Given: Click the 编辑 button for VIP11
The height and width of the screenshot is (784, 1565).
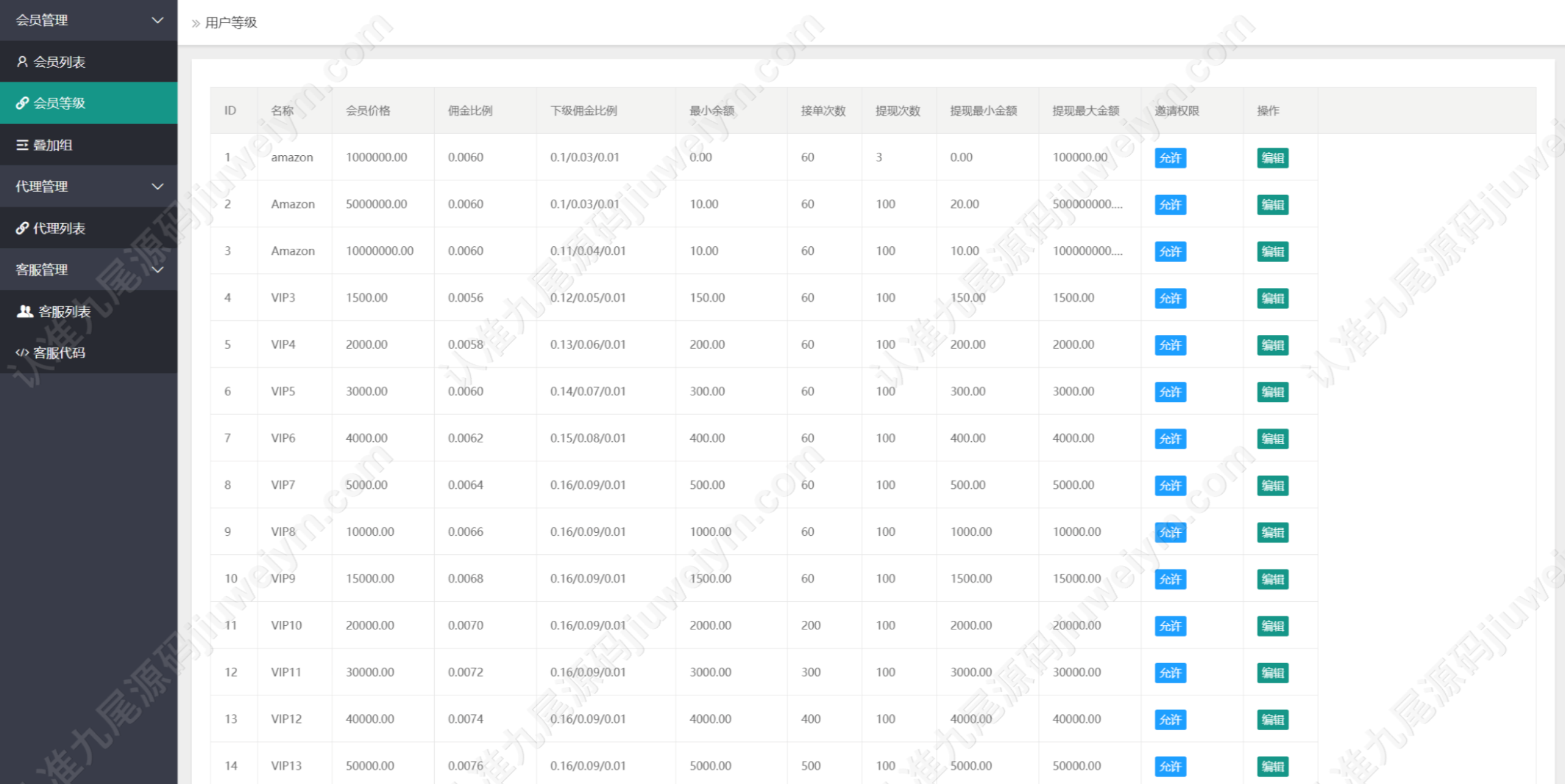Looking at the screenshot, I should [1273, 673].
